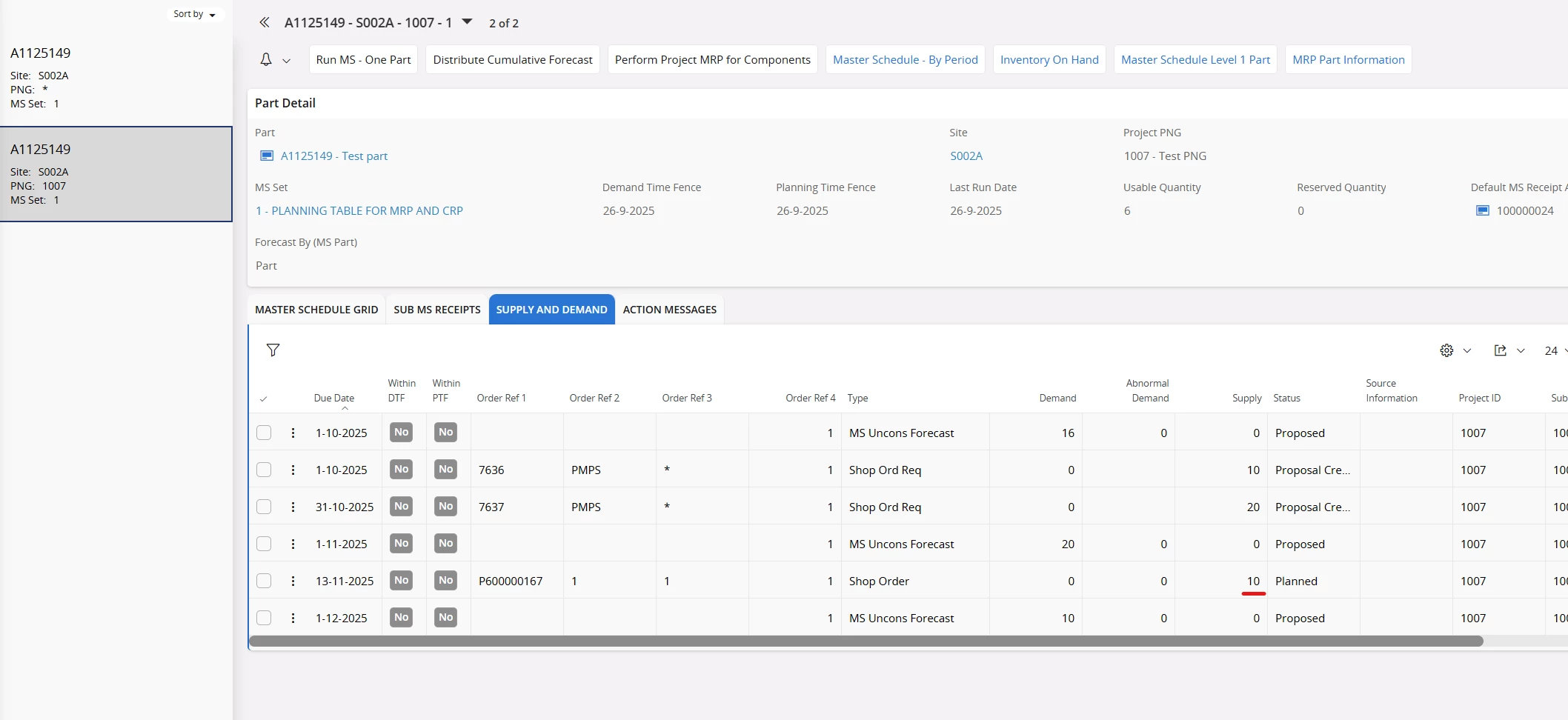The width and height of the screenshot is (1568, 720).
Task: Open record selector dropdown beside A1125149 title
Action: [467, 22]
